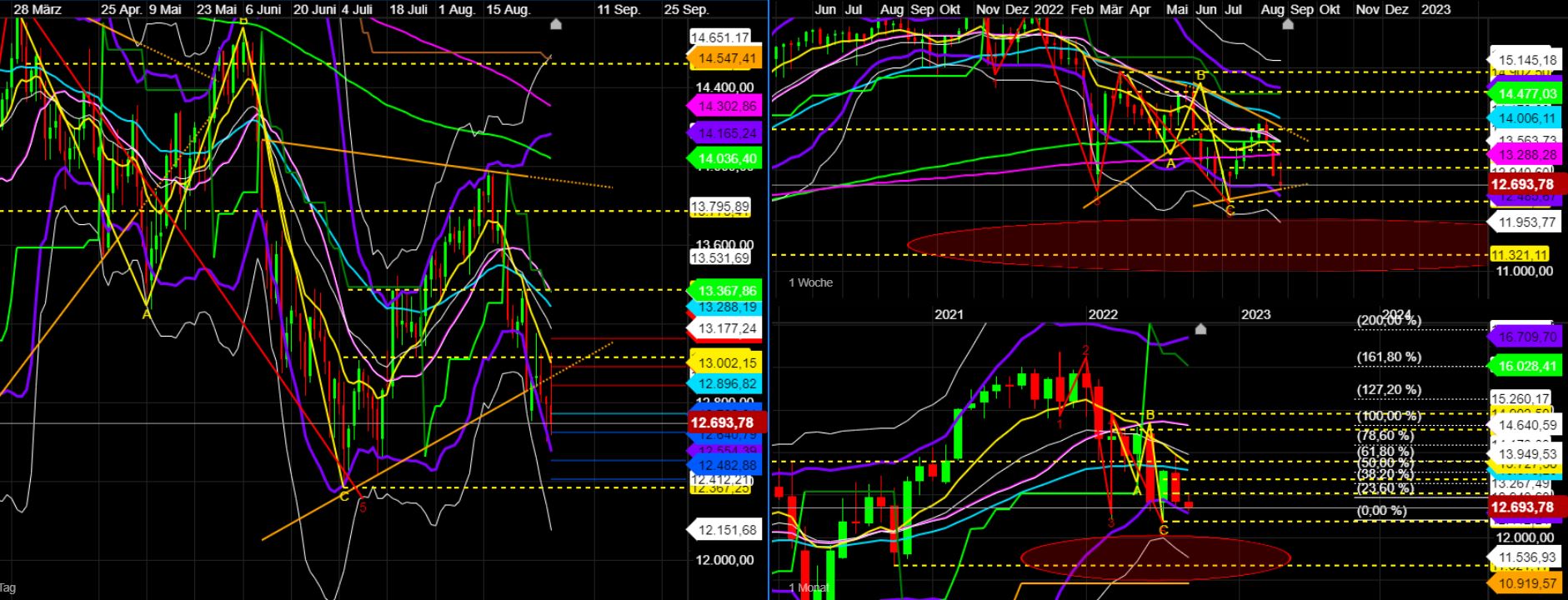This screenshot has height=600, width=1568.
Task: Click the white 13.177,24 price tag
Action: [x=726, y=328]
